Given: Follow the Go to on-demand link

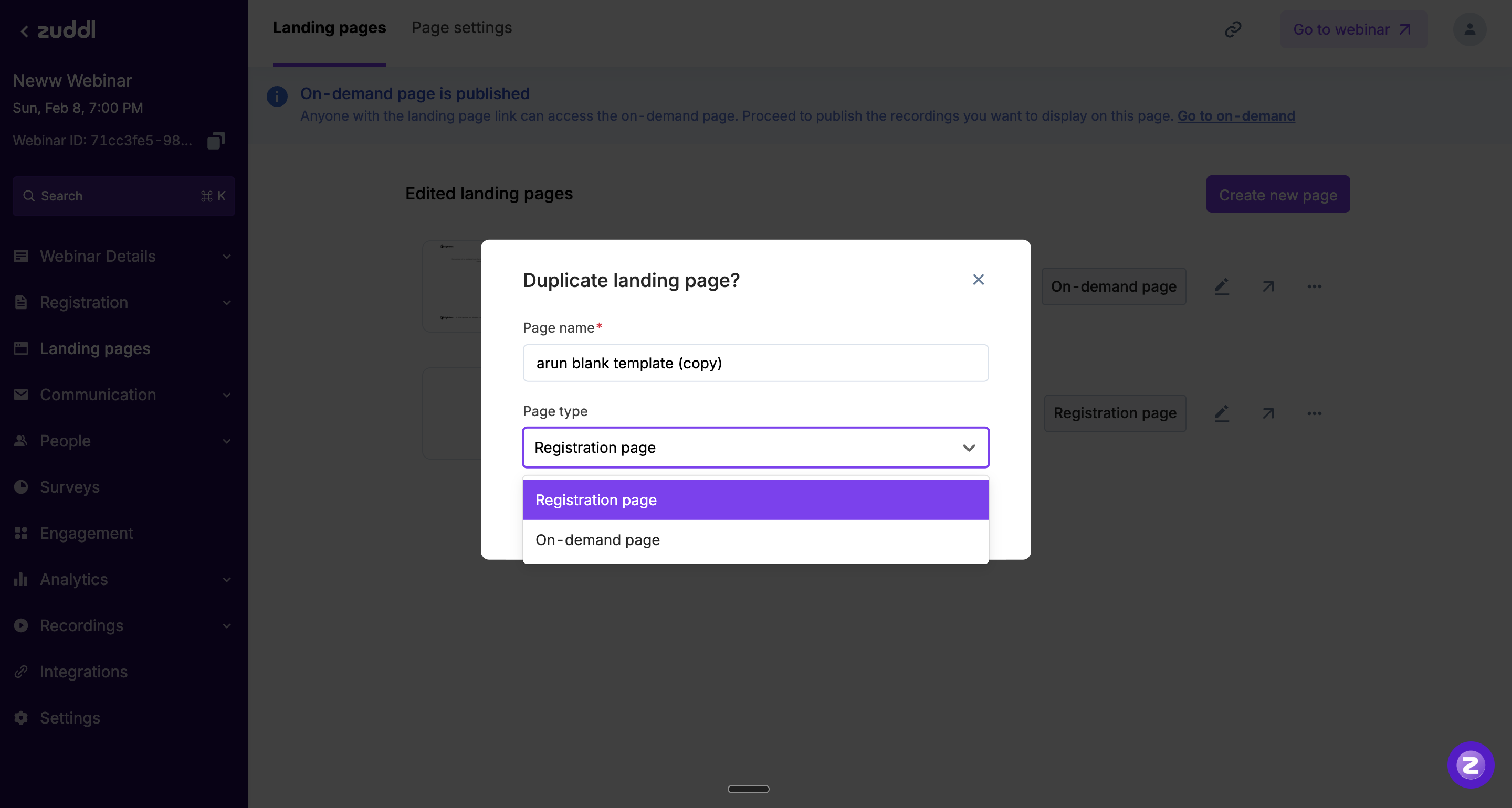Looking at the screenshot, I should pyautogui.click(x=1235, y=115).
